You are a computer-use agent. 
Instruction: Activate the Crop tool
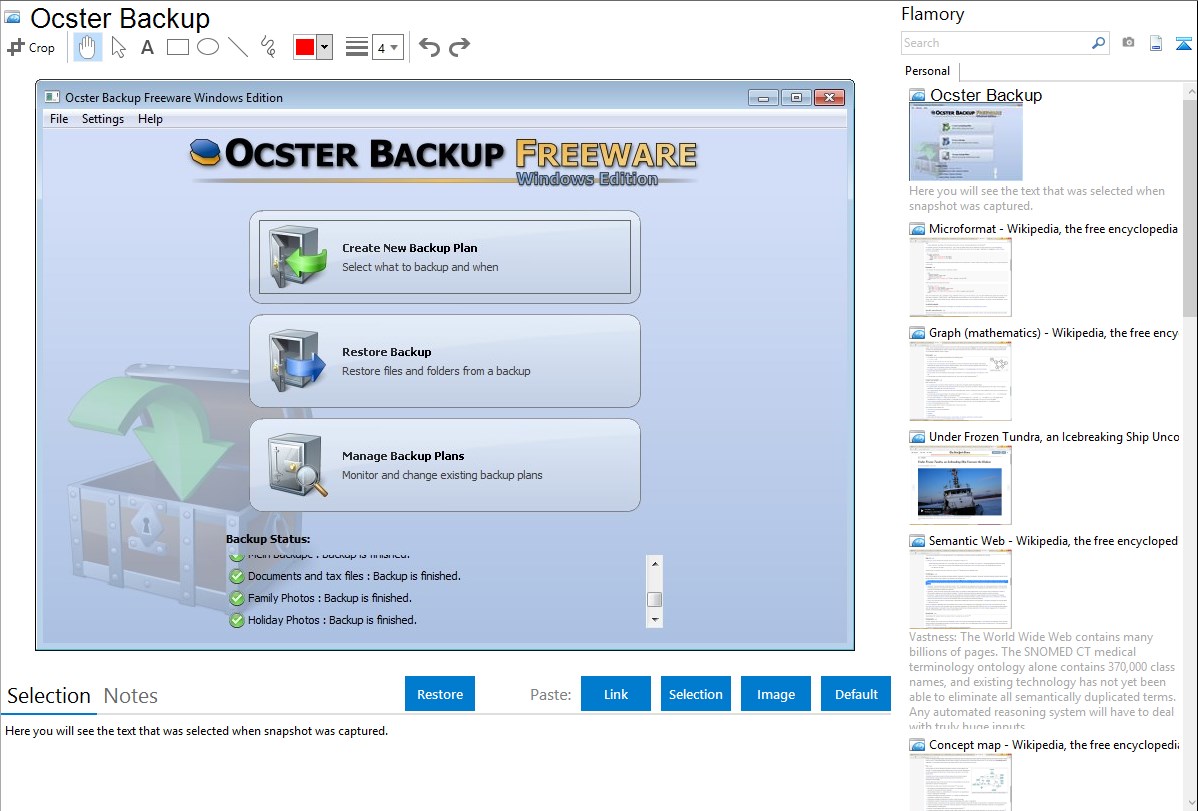tap(31, 47)
